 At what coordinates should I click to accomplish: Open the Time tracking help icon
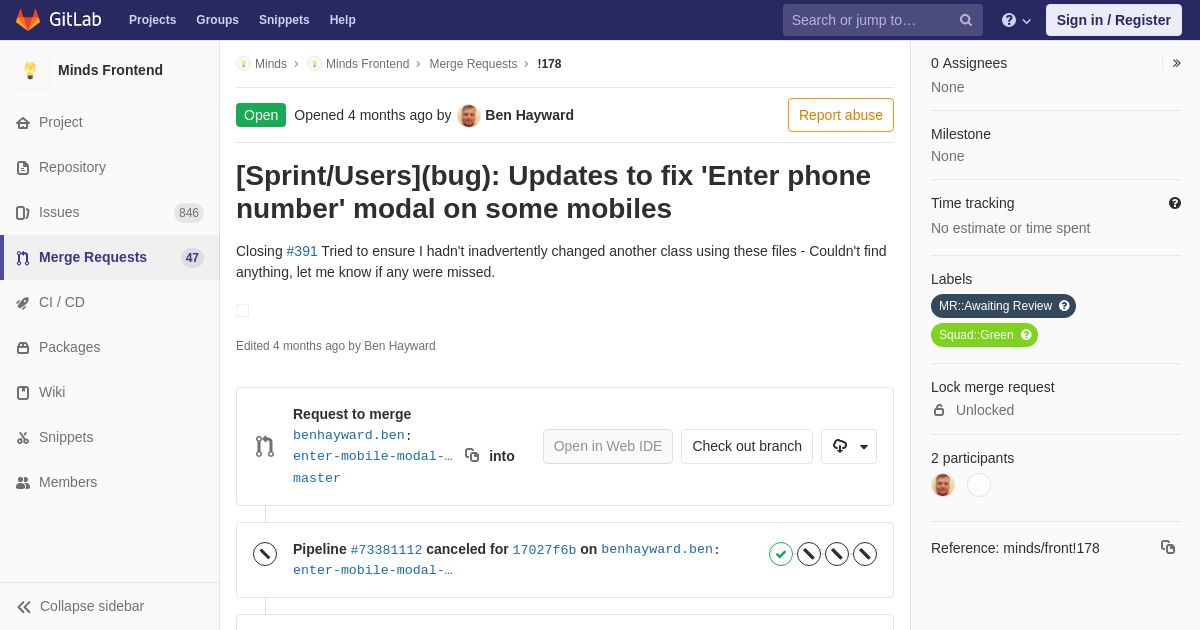(1175, 203)
